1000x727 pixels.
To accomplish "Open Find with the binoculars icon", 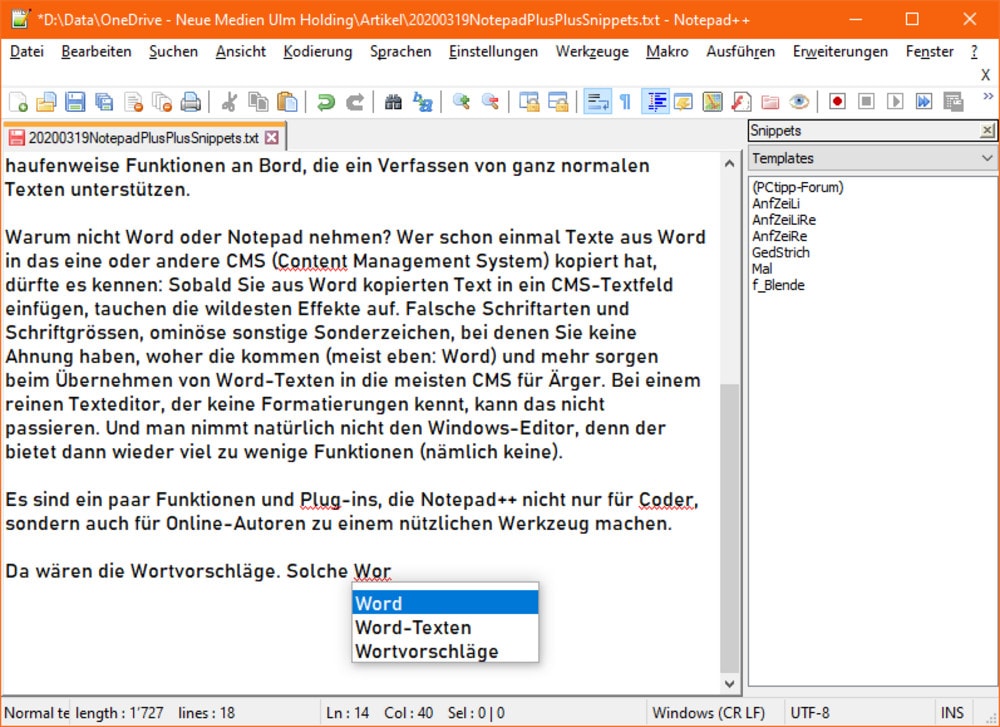I will (393, 101).
